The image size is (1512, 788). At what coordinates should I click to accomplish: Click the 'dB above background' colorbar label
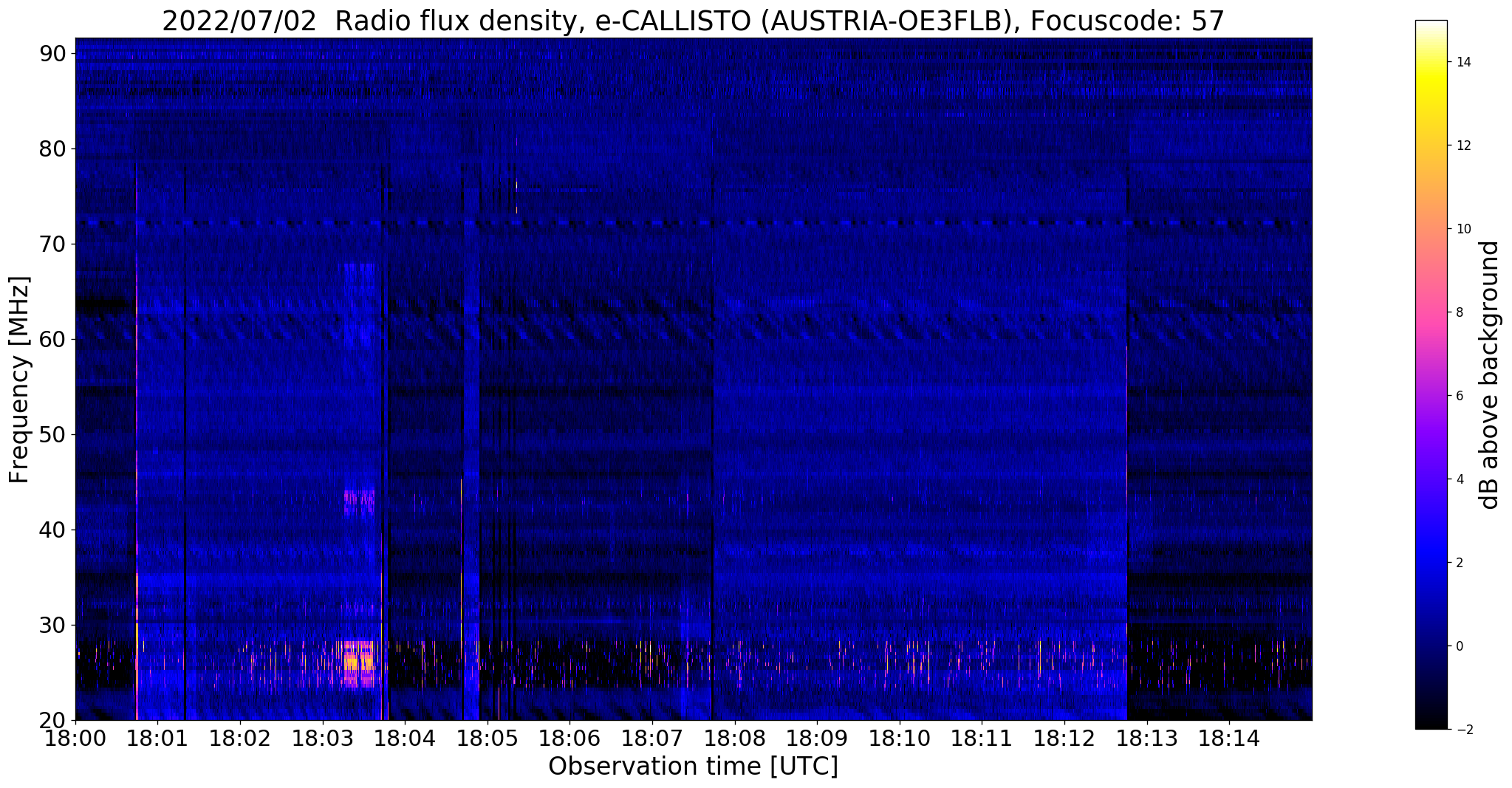pyautogui.click(x=1490, y=375)
